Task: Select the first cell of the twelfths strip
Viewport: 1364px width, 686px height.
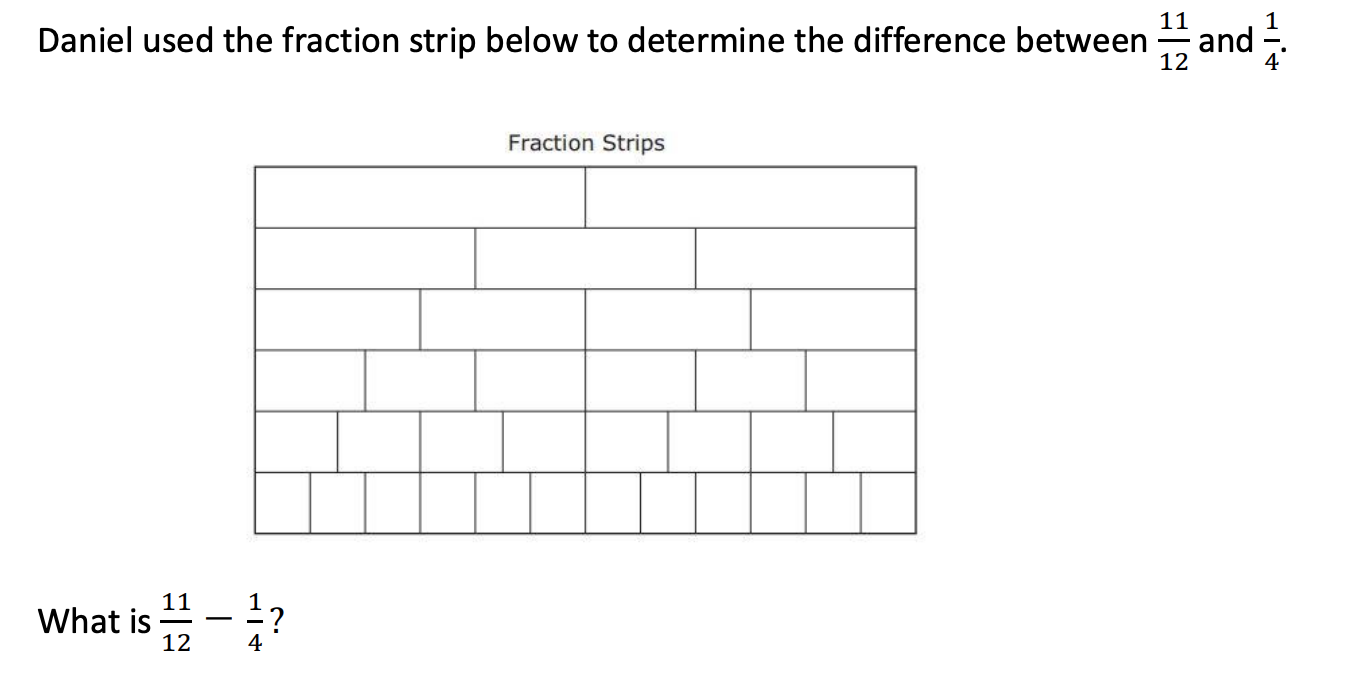Action: [x=282, y=502]
